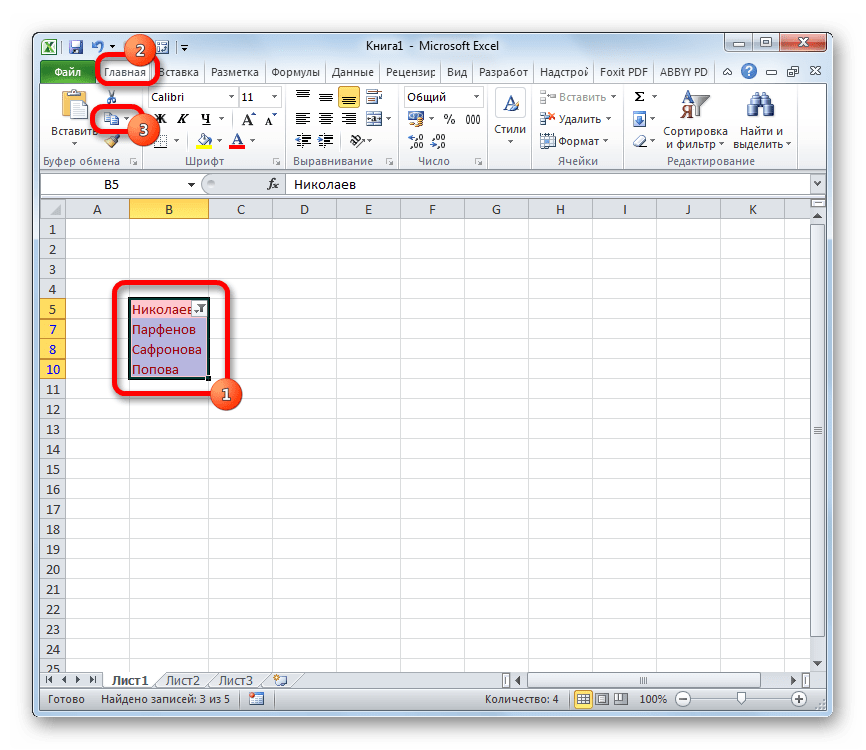The width and height of the screenshot is (866, 750).
Task: Click the Copy icon in clipboard group
Action: coord(111,119)
